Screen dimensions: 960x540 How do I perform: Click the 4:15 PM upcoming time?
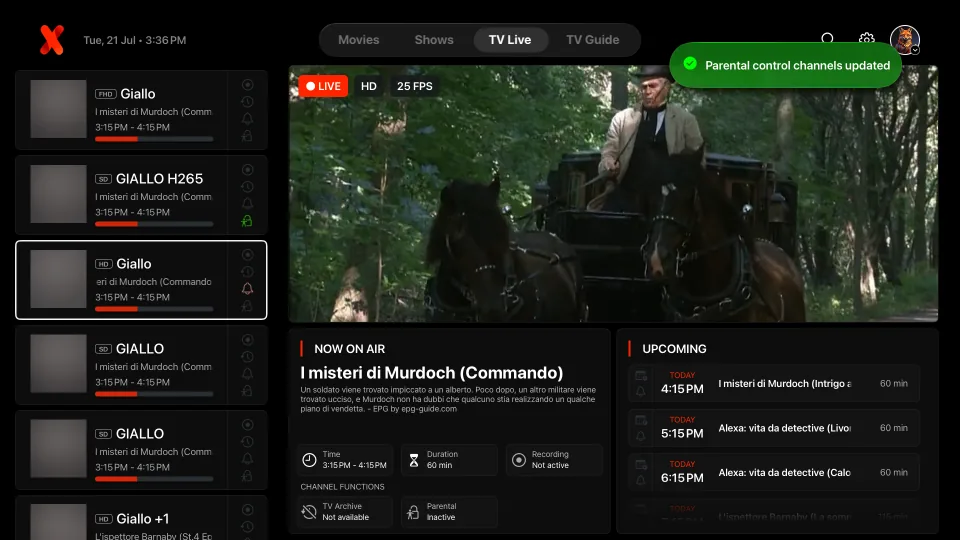click(x=682, y=389)
